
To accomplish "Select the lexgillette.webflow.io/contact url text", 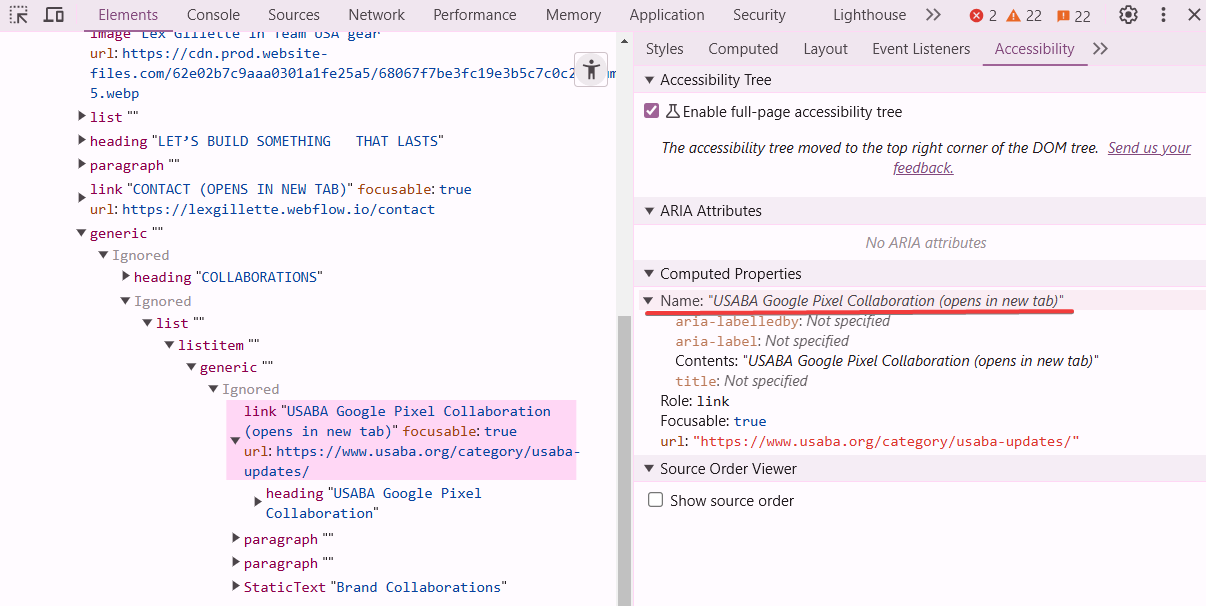I will [x=278, y=210].
